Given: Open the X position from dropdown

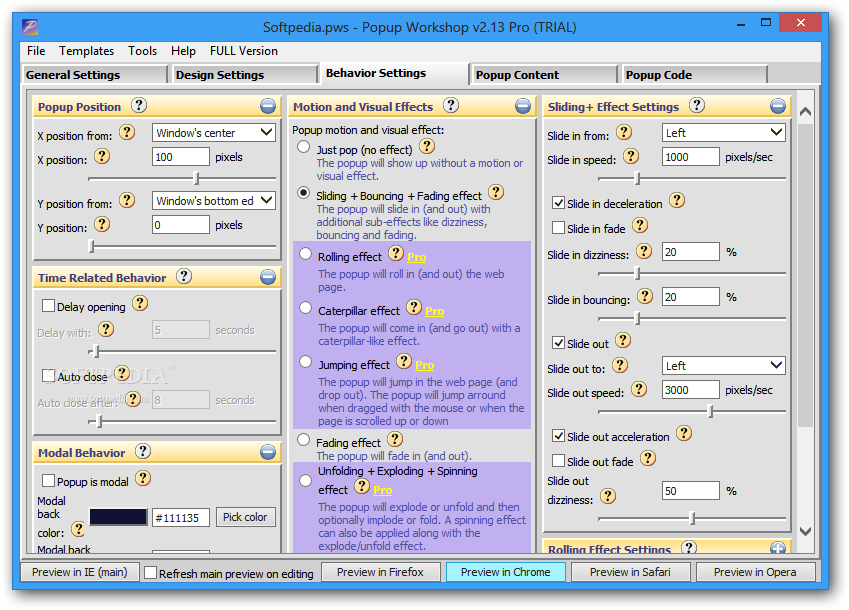Looking at the screenshot, I should (214, 133).
